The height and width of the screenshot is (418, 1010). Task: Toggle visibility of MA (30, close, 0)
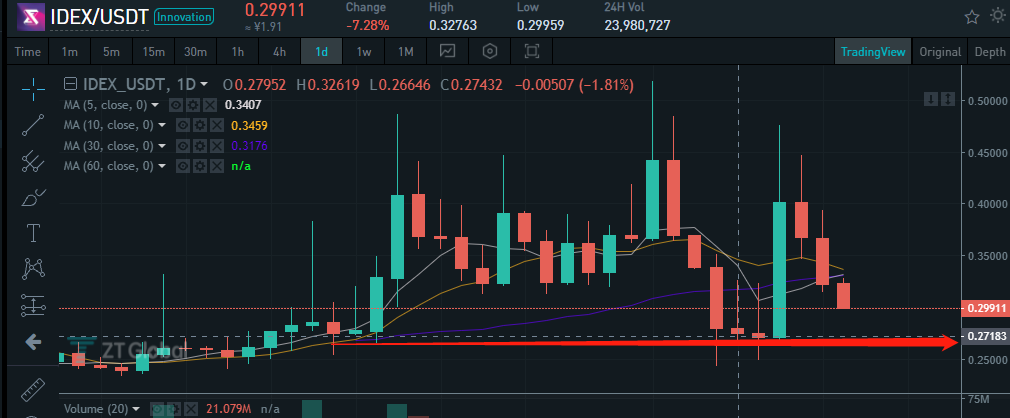[x=183, y=146]
